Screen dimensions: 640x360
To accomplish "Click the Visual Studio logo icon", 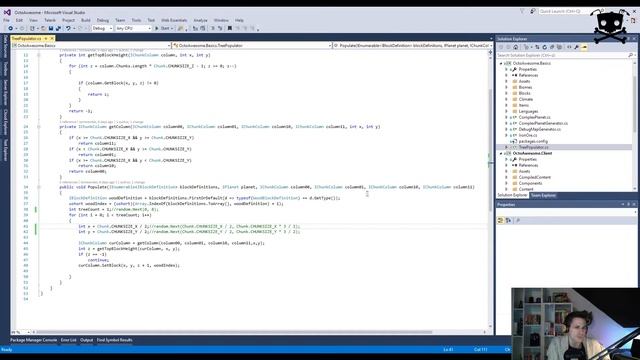I will point(7,12).
